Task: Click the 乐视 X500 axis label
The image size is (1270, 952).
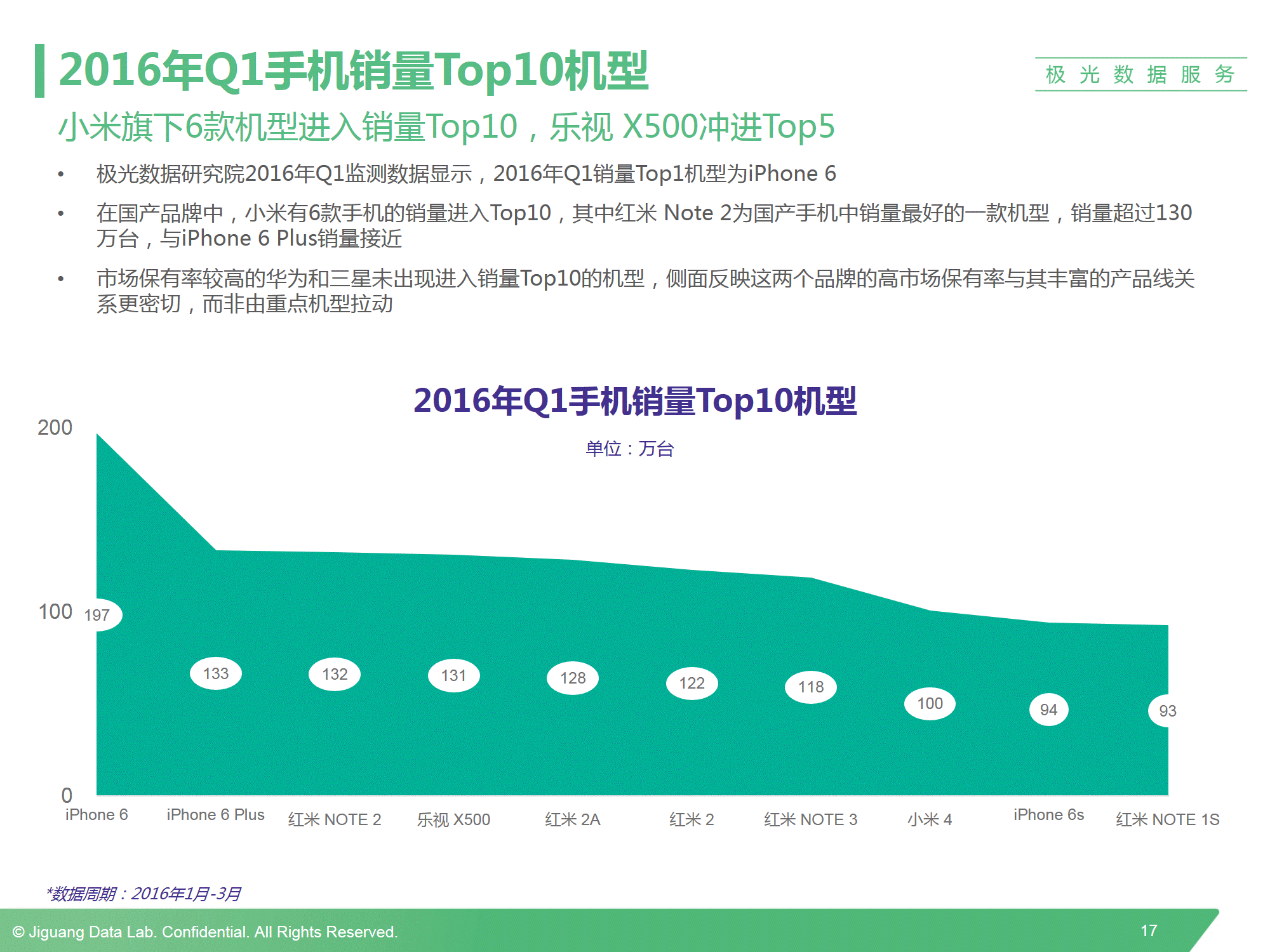Action: pyautogui.click(x=453, y=819)
